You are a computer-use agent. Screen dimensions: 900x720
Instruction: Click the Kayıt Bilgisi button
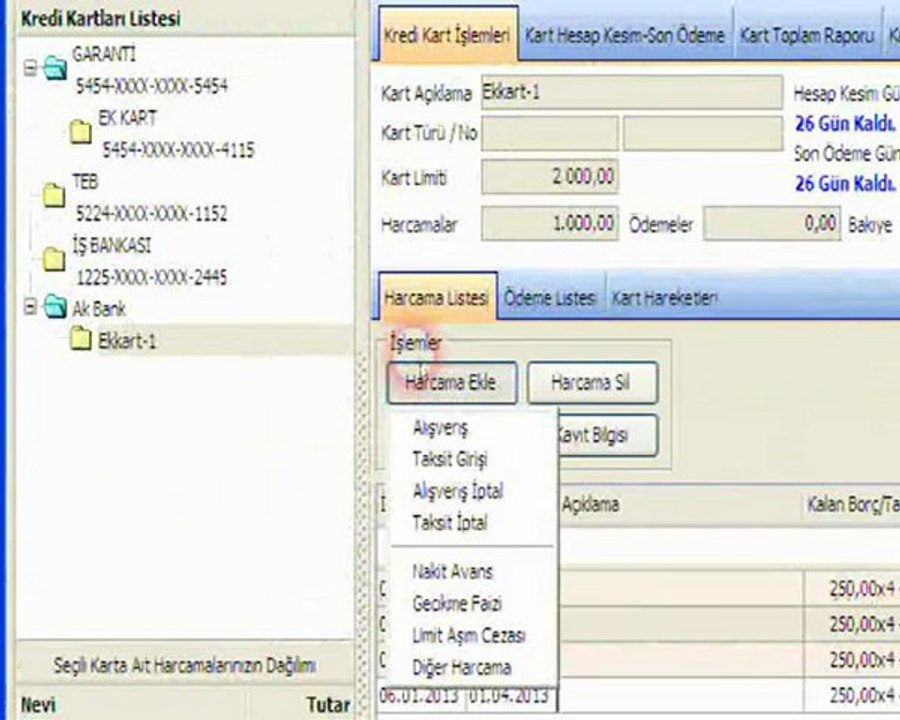(607, 435)
